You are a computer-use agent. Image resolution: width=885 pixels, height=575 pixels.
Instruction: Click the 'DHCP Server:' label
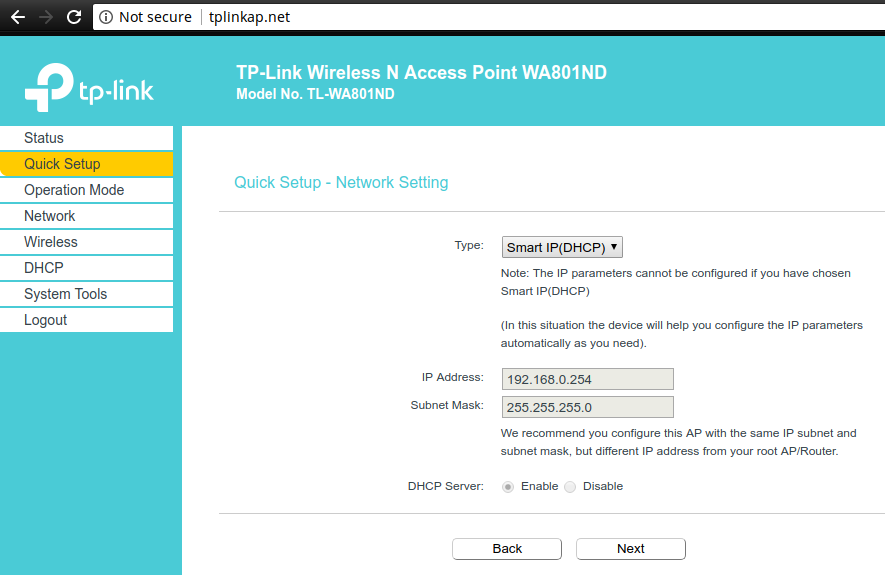445,486
